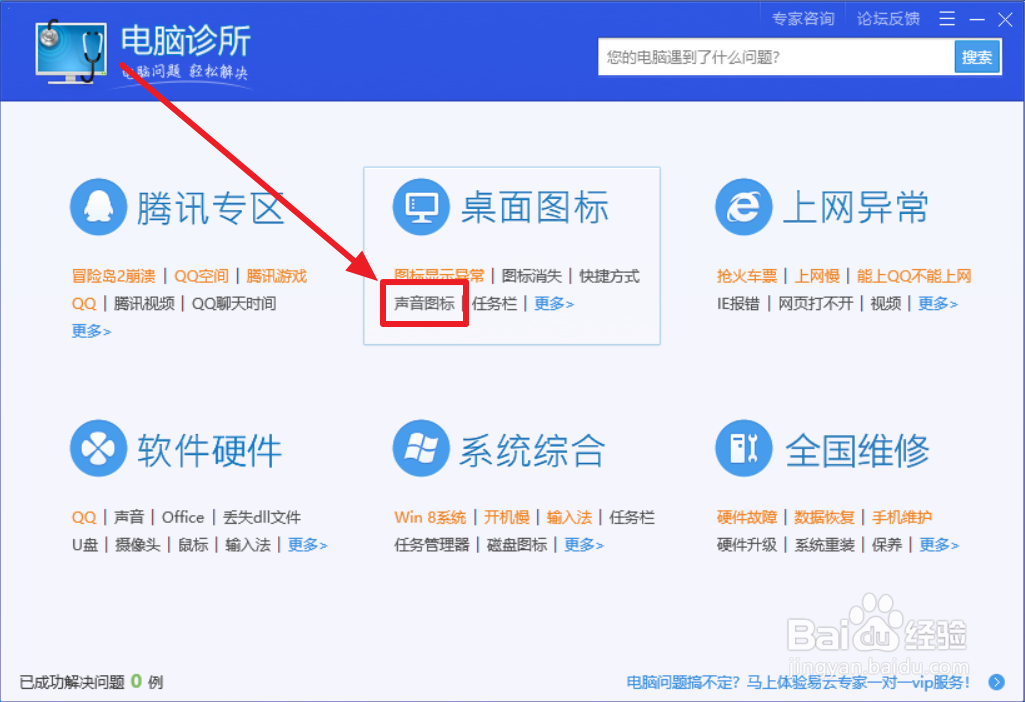Open the 软件硬件 heading

209,450
